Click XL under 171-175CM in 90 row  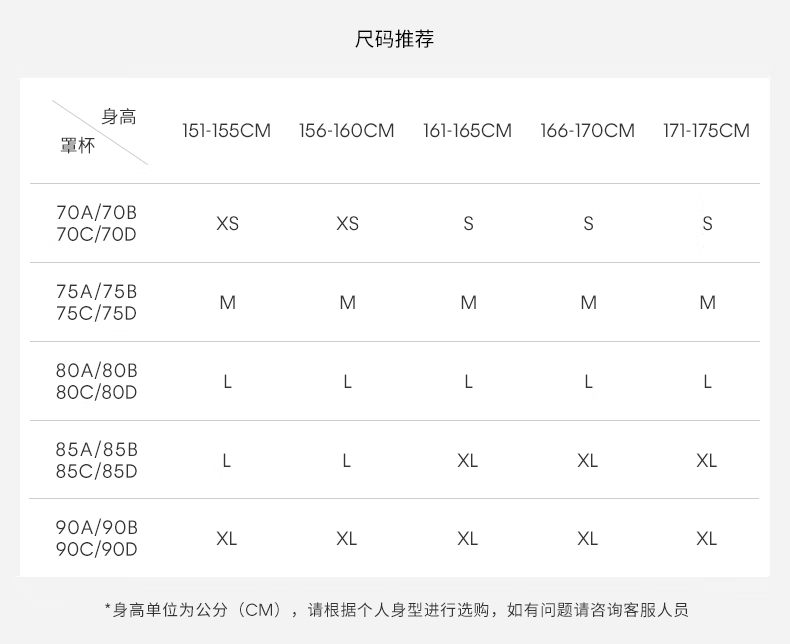pyautogui.click(x=707, y=539)
